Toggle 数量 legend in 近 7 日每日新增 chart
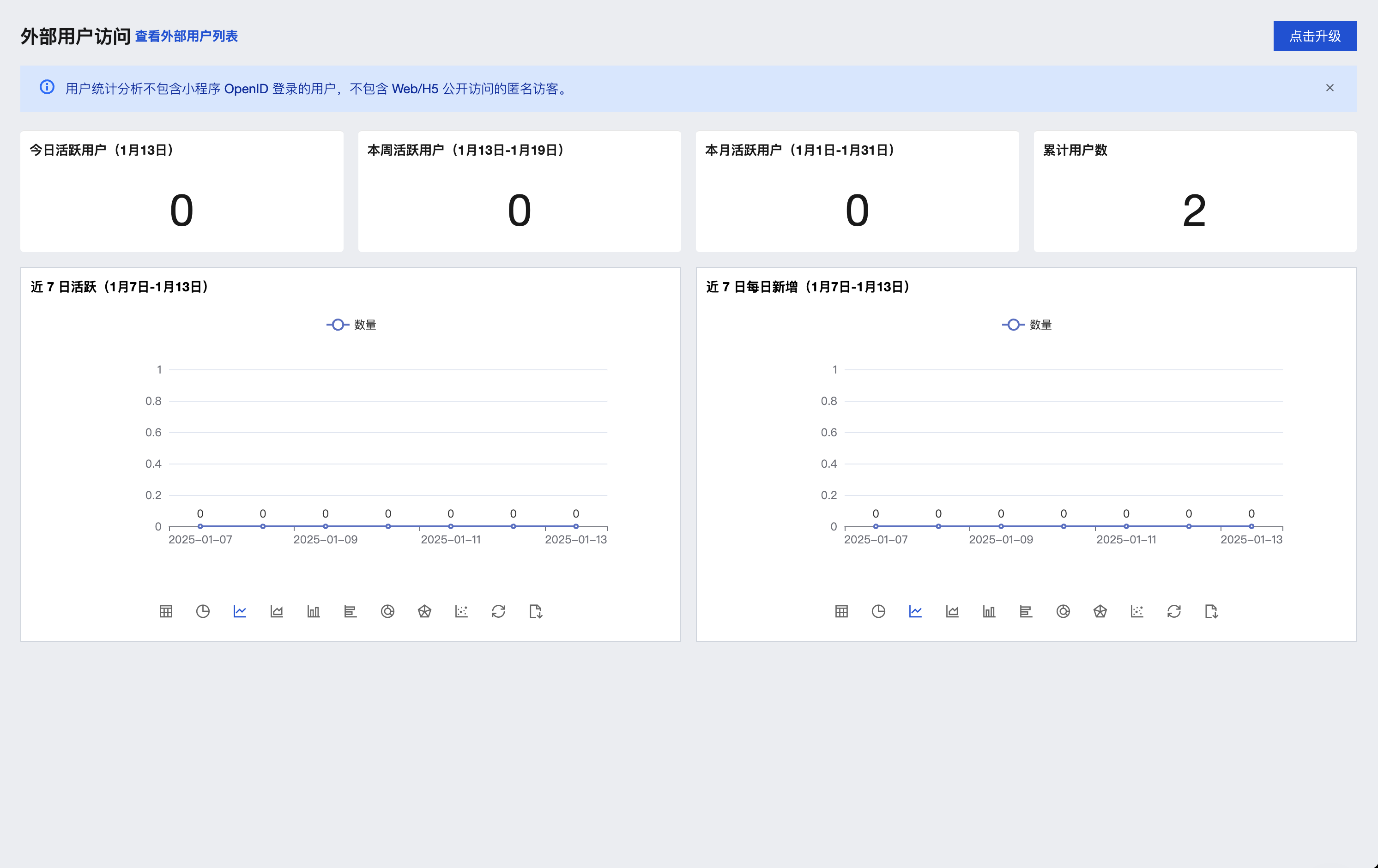The width and height of the screenshot is (1378, 868). (x=1027, y=325)
